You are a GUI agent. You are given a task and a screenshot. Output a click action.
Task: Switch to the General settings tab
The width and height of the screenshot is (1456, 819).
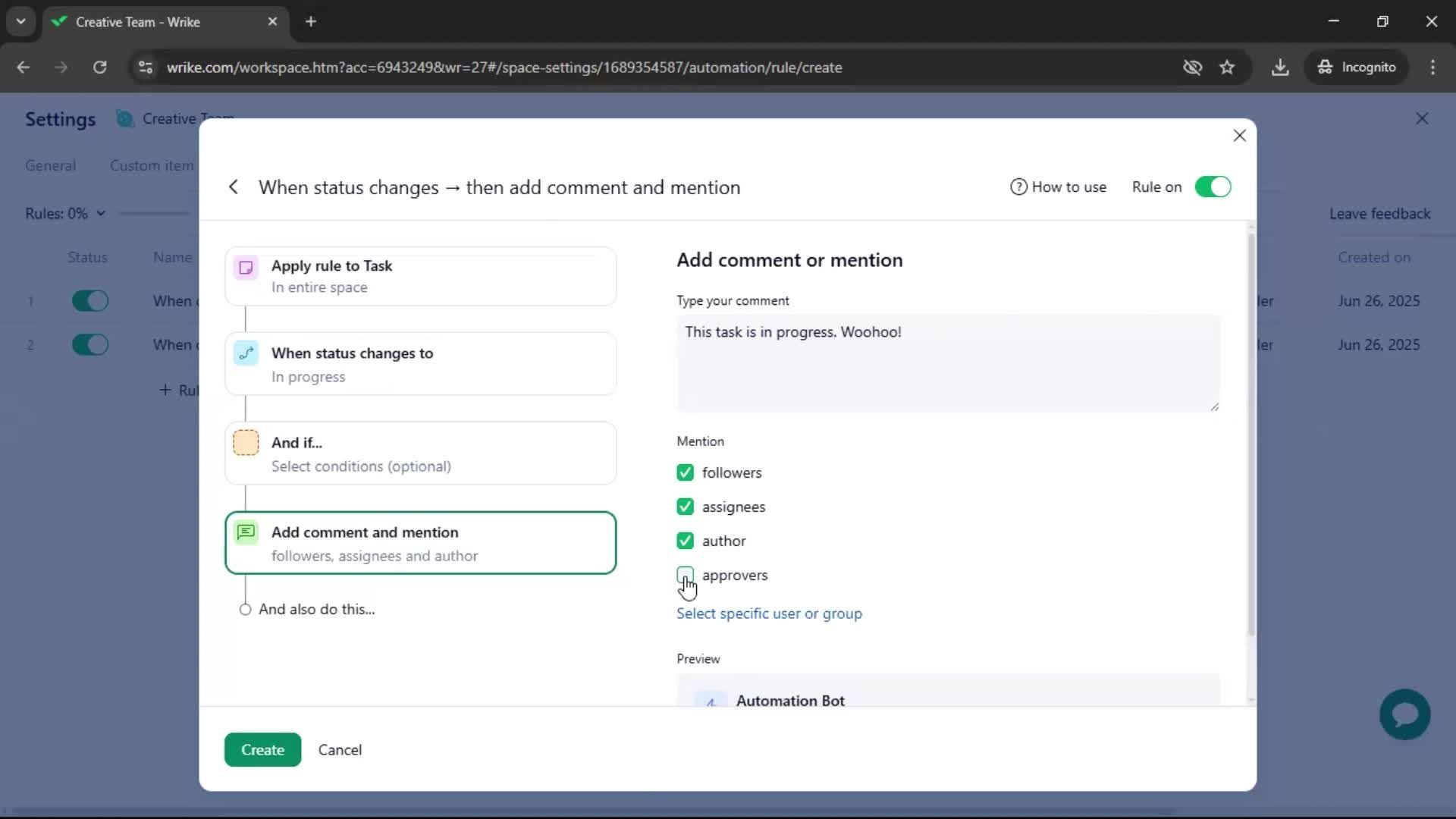click(x=50, y=166)
